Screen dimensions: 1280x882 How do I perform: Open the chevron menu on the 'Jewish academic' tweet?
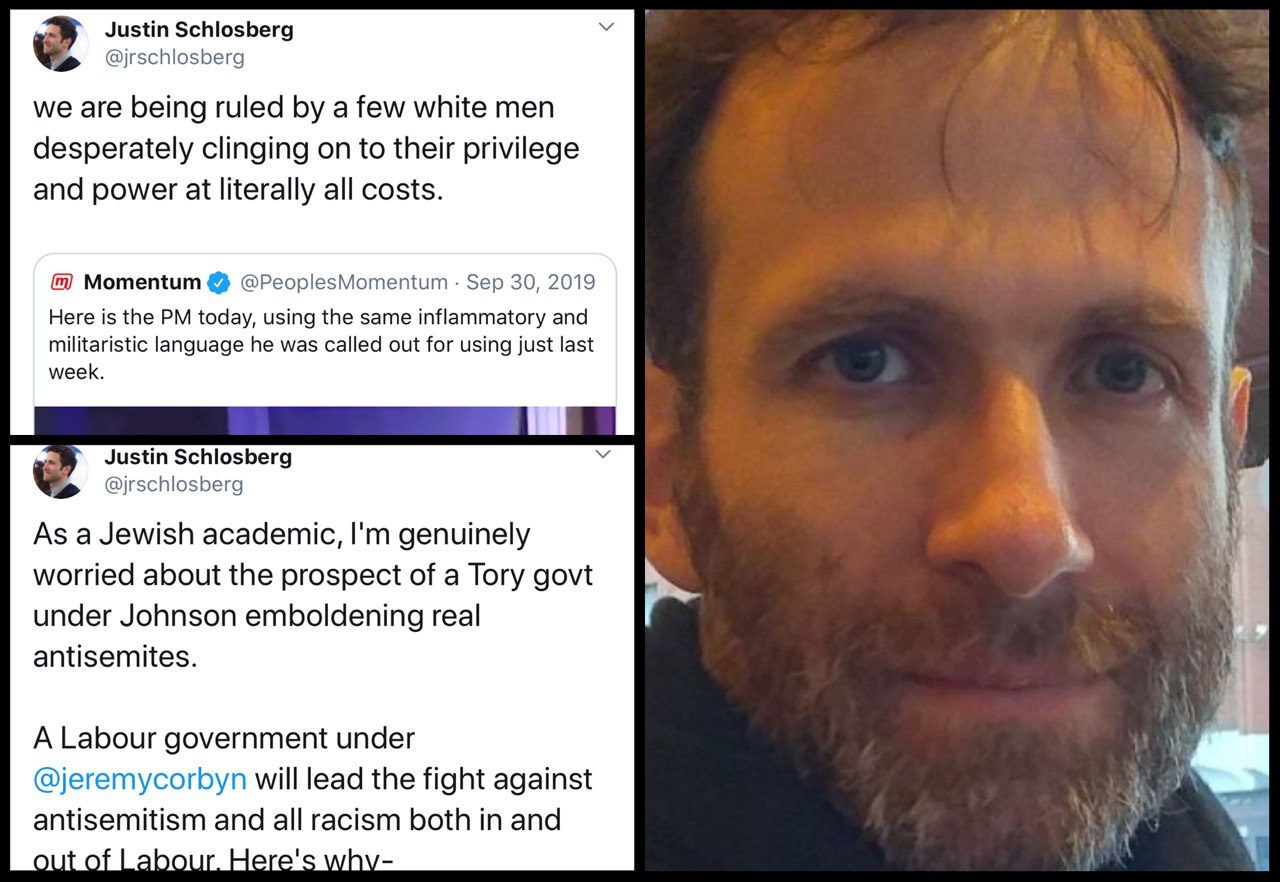[x=603, y=455]
